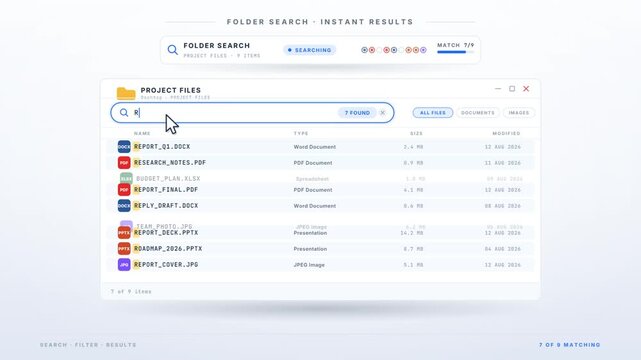Minimize the Project Files window

[x=498, y=89]
